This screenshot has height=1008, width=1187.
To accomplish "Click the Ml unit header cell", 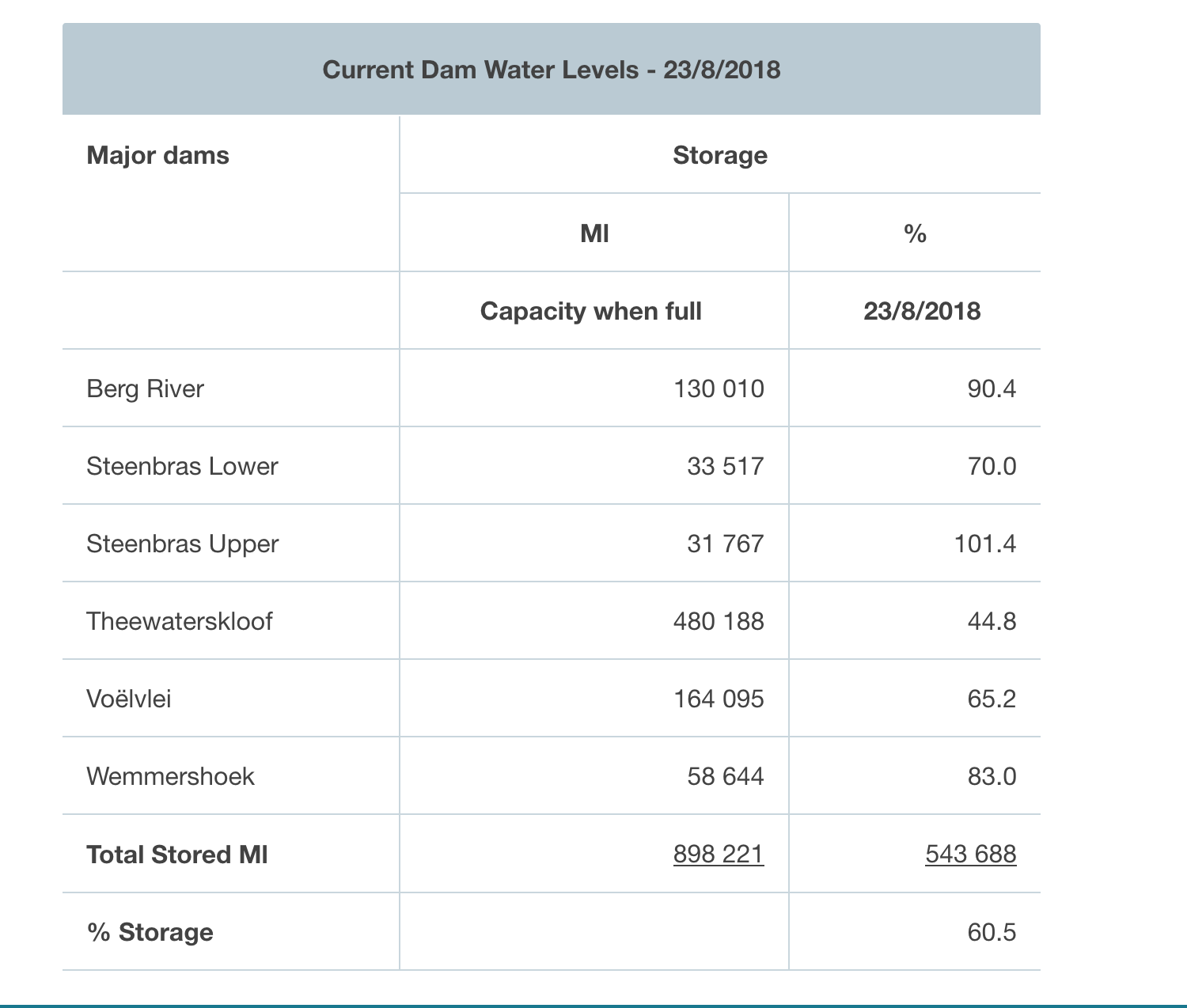I will [594, 233].
